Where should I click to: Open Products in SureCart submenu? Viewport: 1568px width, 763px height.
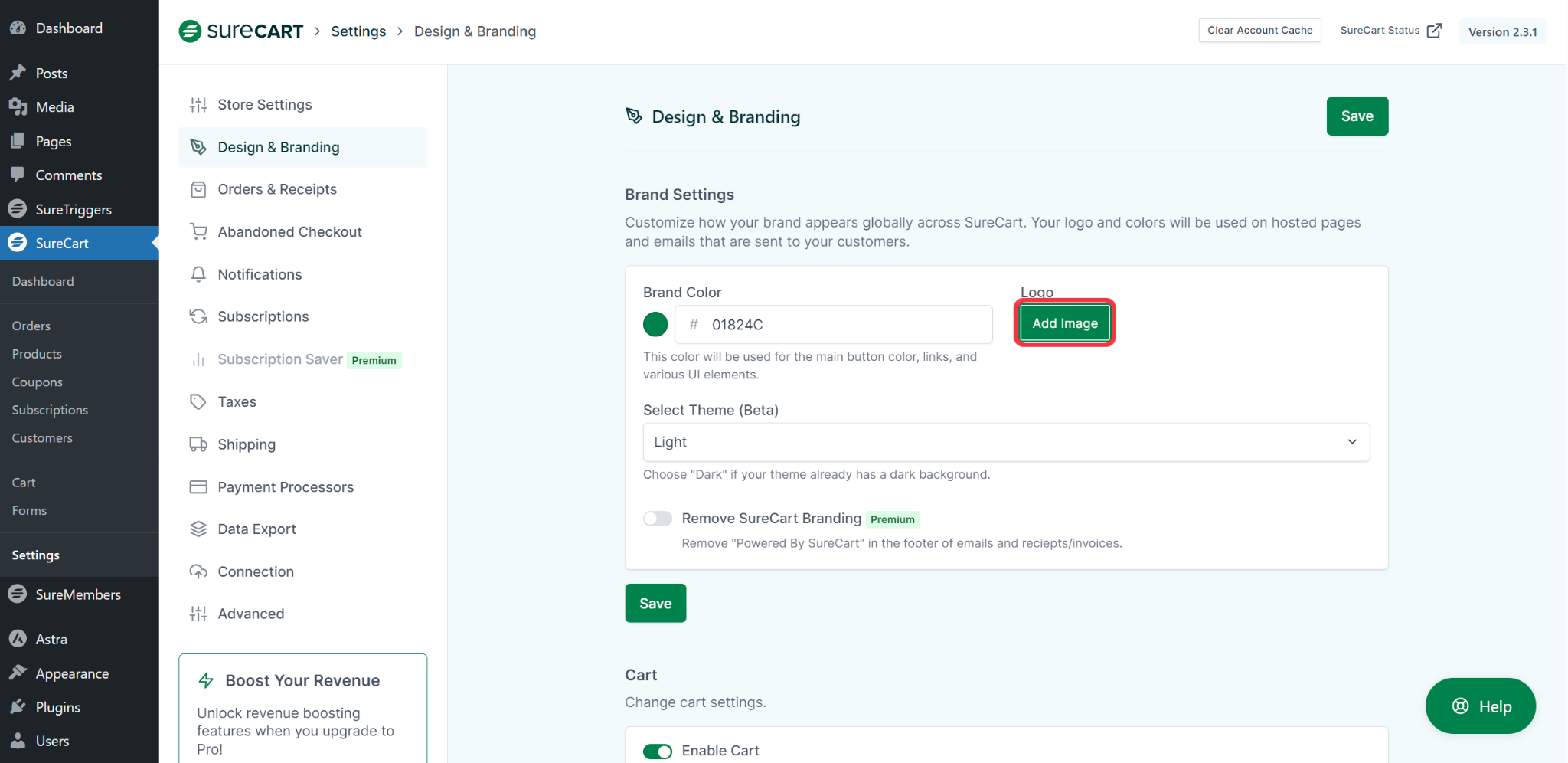click(37, 354)
